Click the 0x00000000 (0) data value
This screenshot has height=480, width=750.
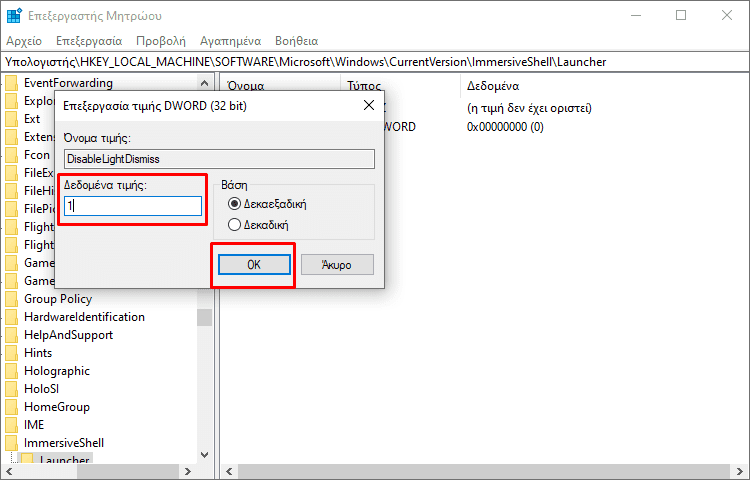pyautogui.click(x=505, y=127)
